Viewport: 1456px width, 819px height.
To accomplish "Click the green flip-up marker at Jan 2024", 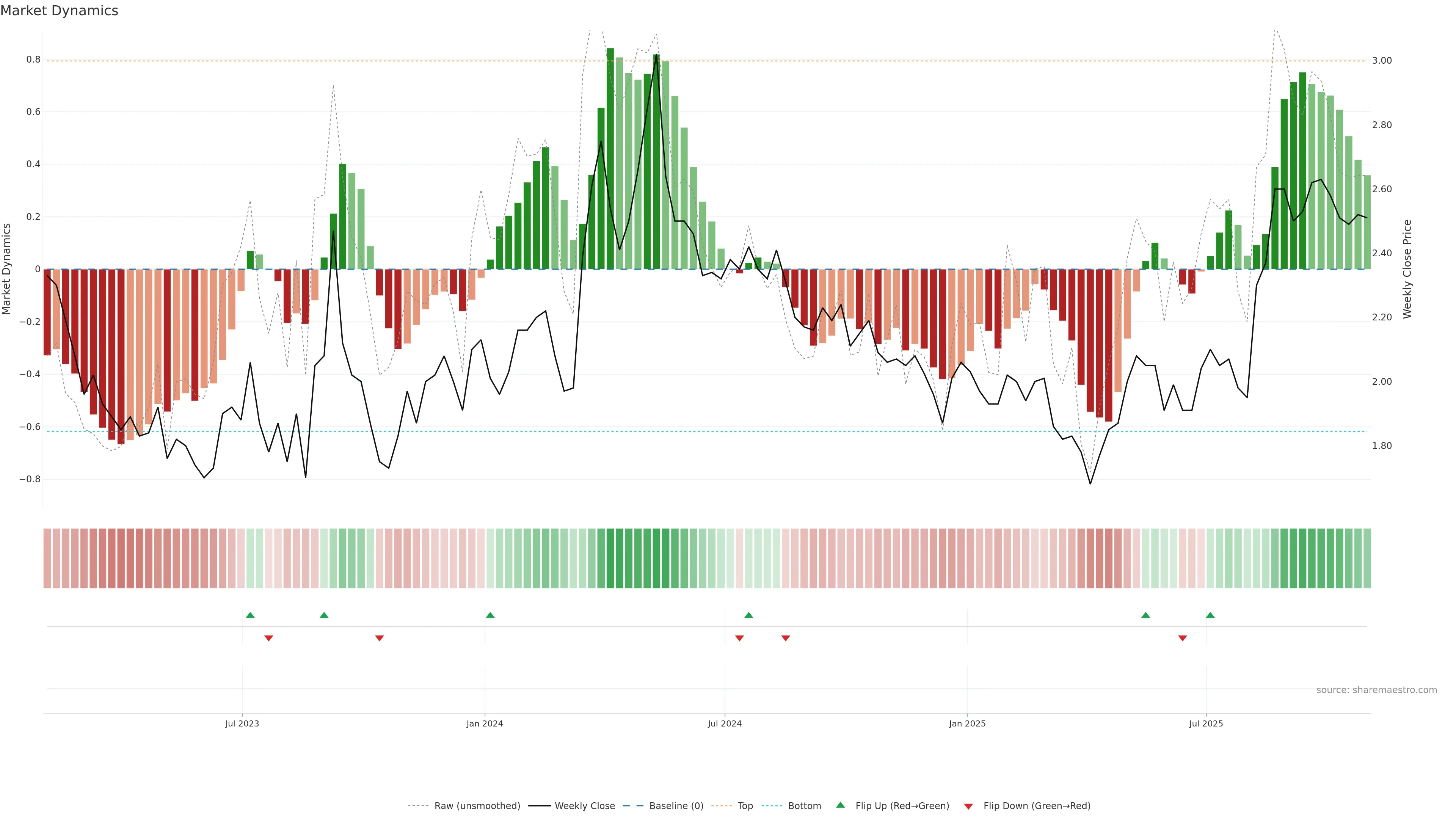I will coord(490,615).
